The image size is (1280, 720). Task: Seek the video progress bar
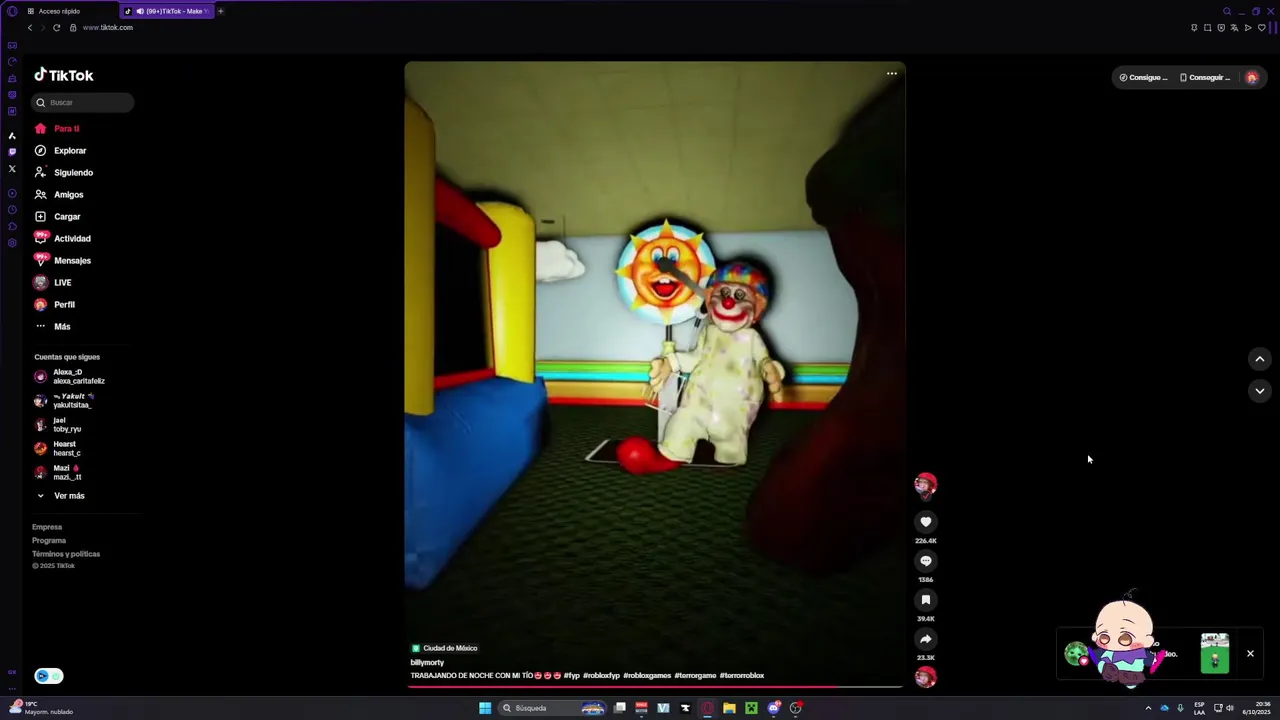(655, 687)
